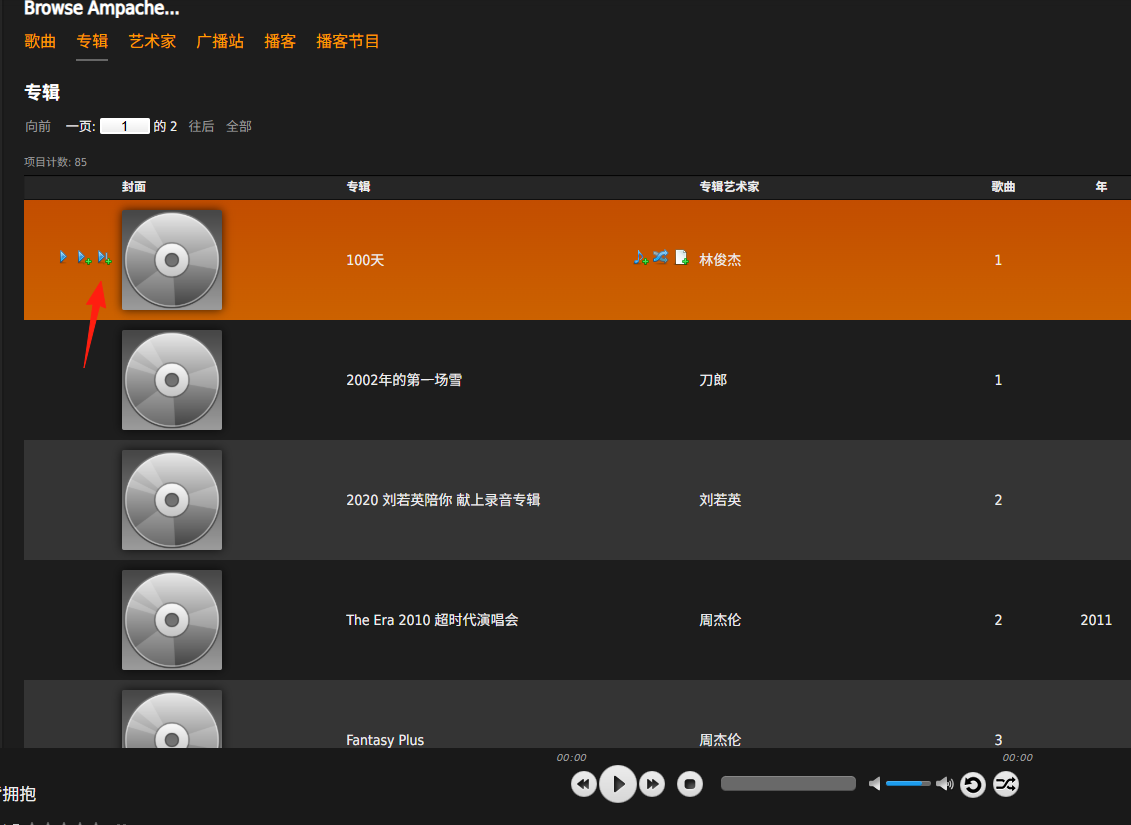The height and width of the screenshot is (825, 1131).
Task: Play the 100天 album next
Action: tap(84, 257)
